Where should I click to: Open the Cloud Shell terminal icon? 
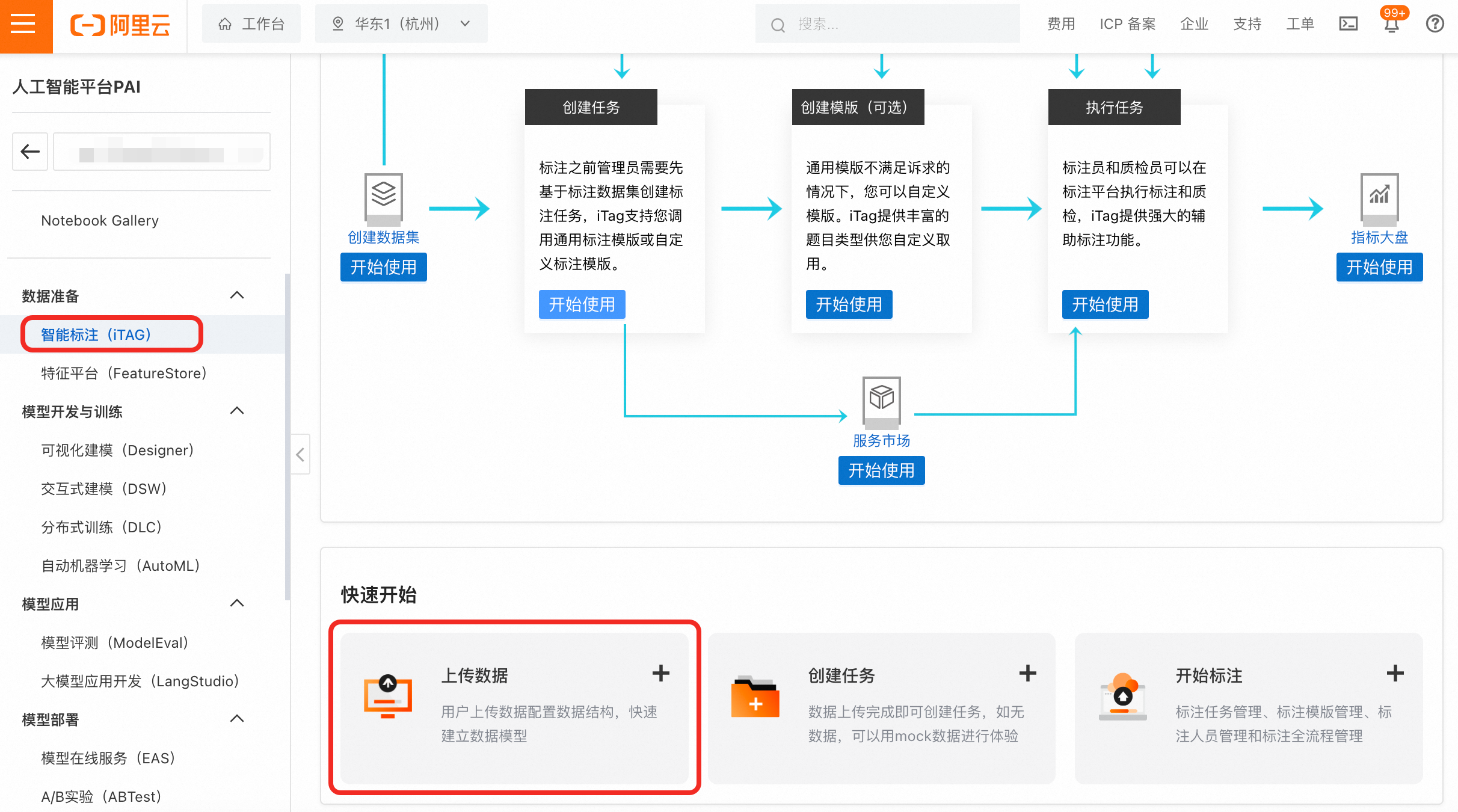pos(1349,24)
